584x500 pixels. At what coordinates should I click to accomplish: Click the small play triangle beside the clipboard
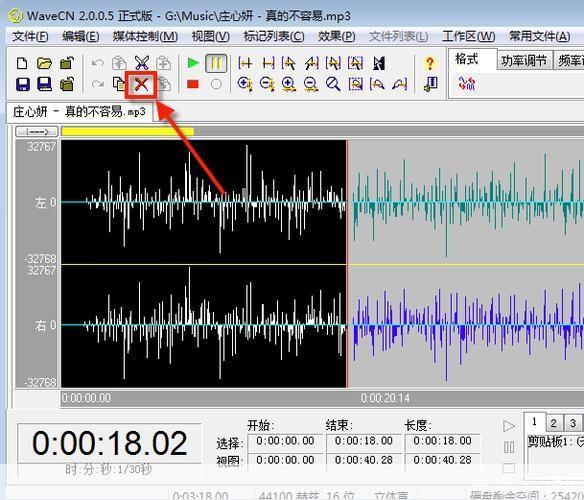509,426
